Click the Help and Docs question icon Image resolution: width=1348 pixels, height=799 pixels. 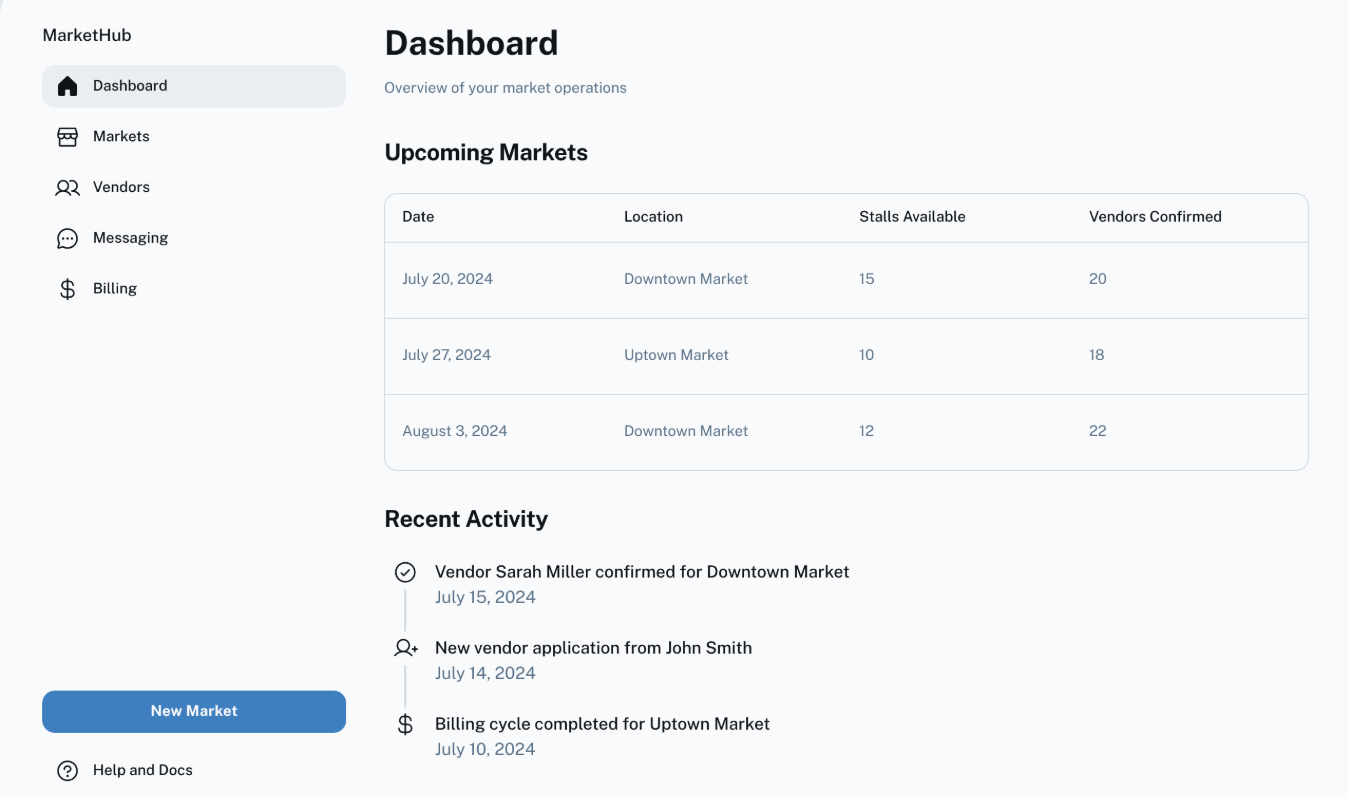[x=67, y=771]
